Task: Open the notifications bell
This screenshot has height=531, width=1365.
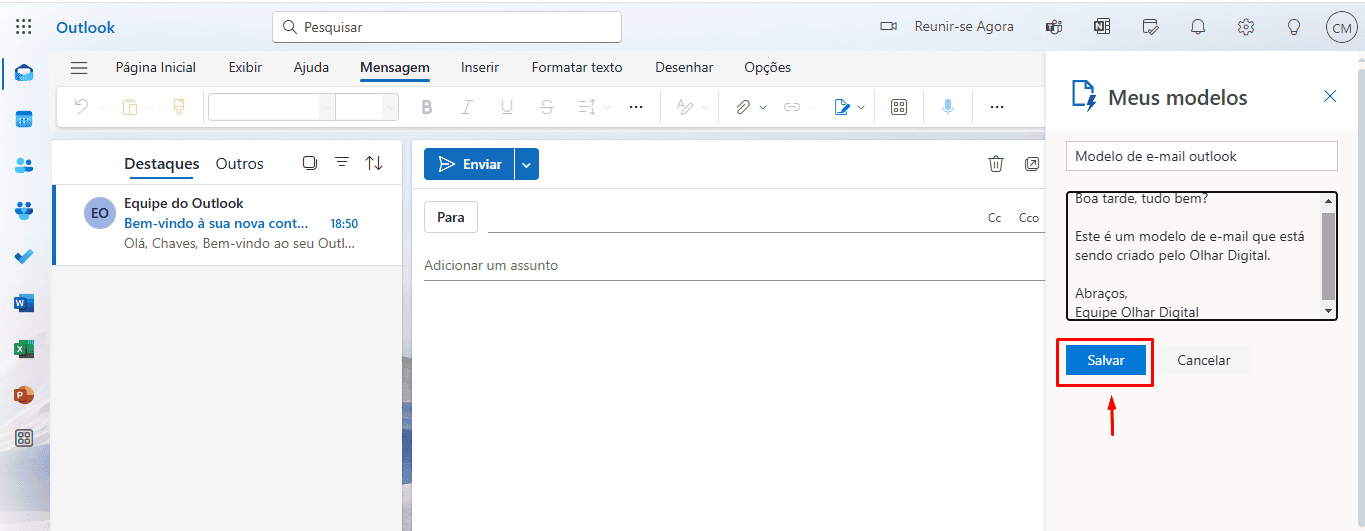Action: (1198, 27)
